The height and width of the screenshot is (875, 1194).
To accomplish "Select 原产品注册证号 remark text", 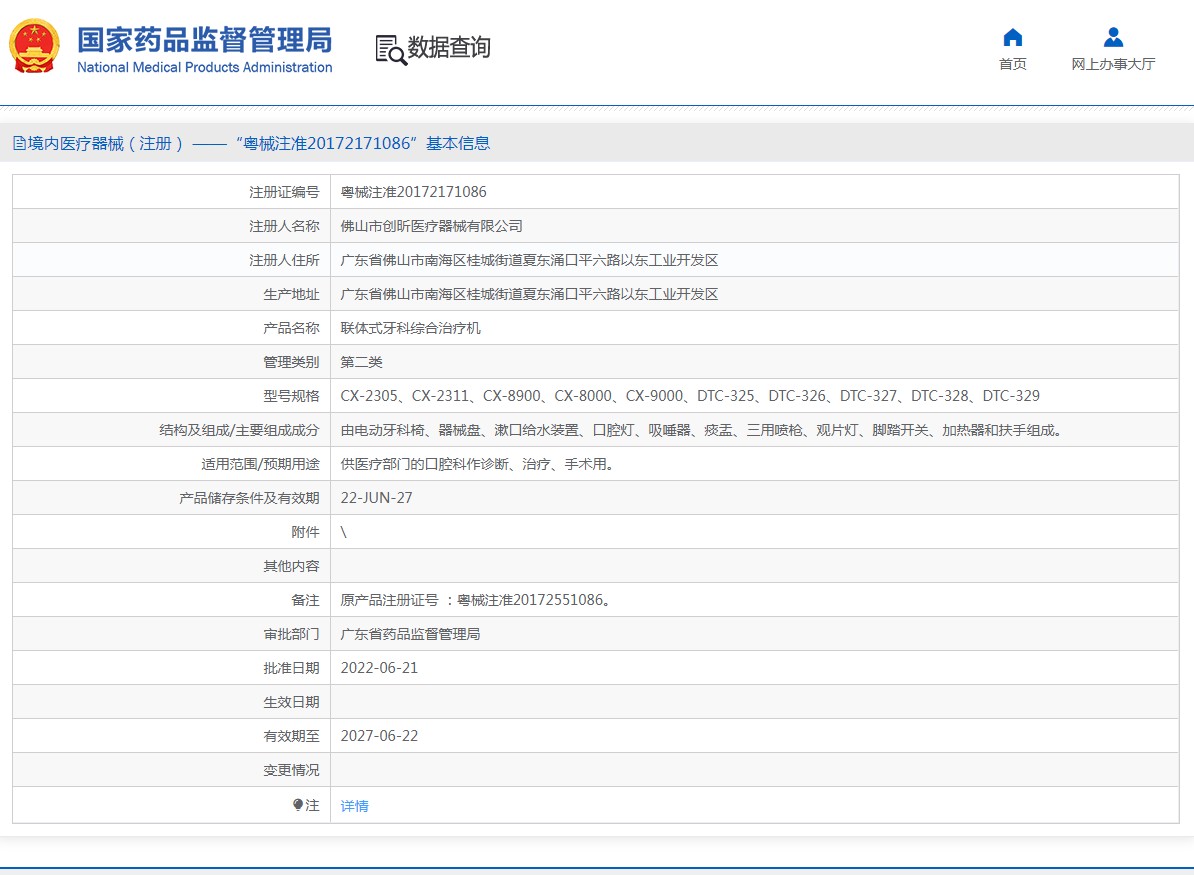I will [475, 600].
